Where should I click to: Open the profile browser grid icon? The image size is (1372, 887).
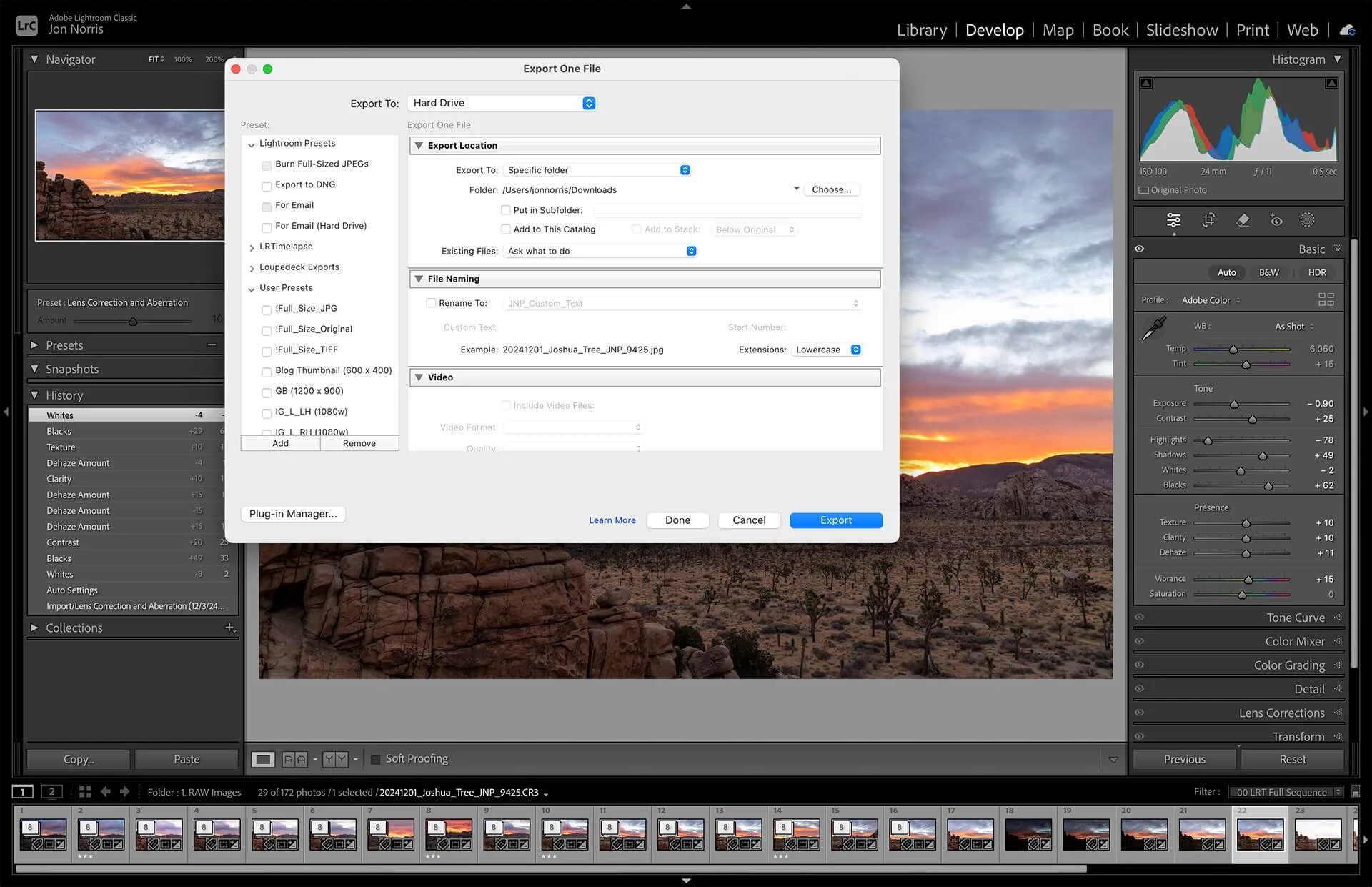point(1326,299)
